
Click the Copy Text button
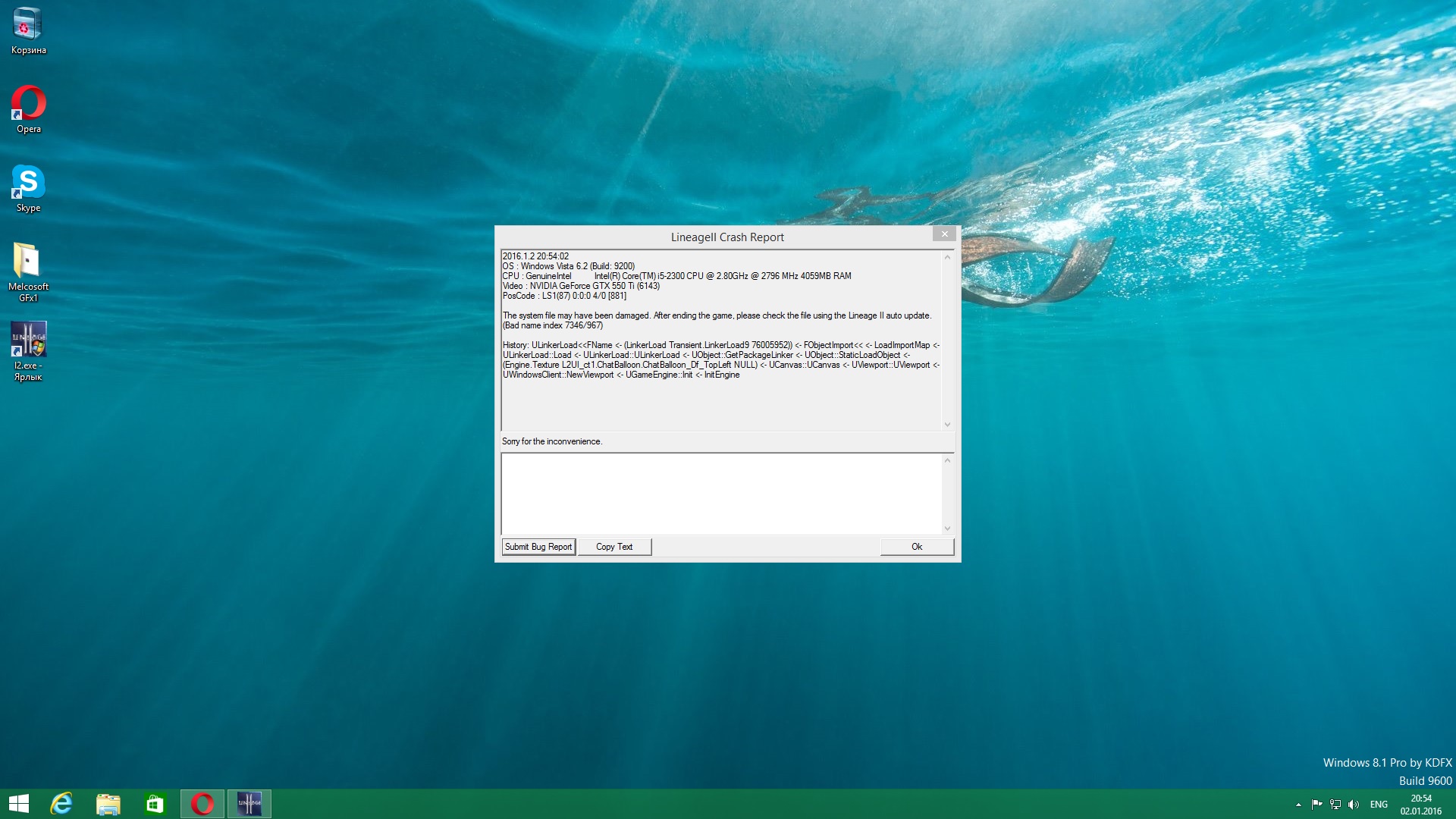coord(614,547)
